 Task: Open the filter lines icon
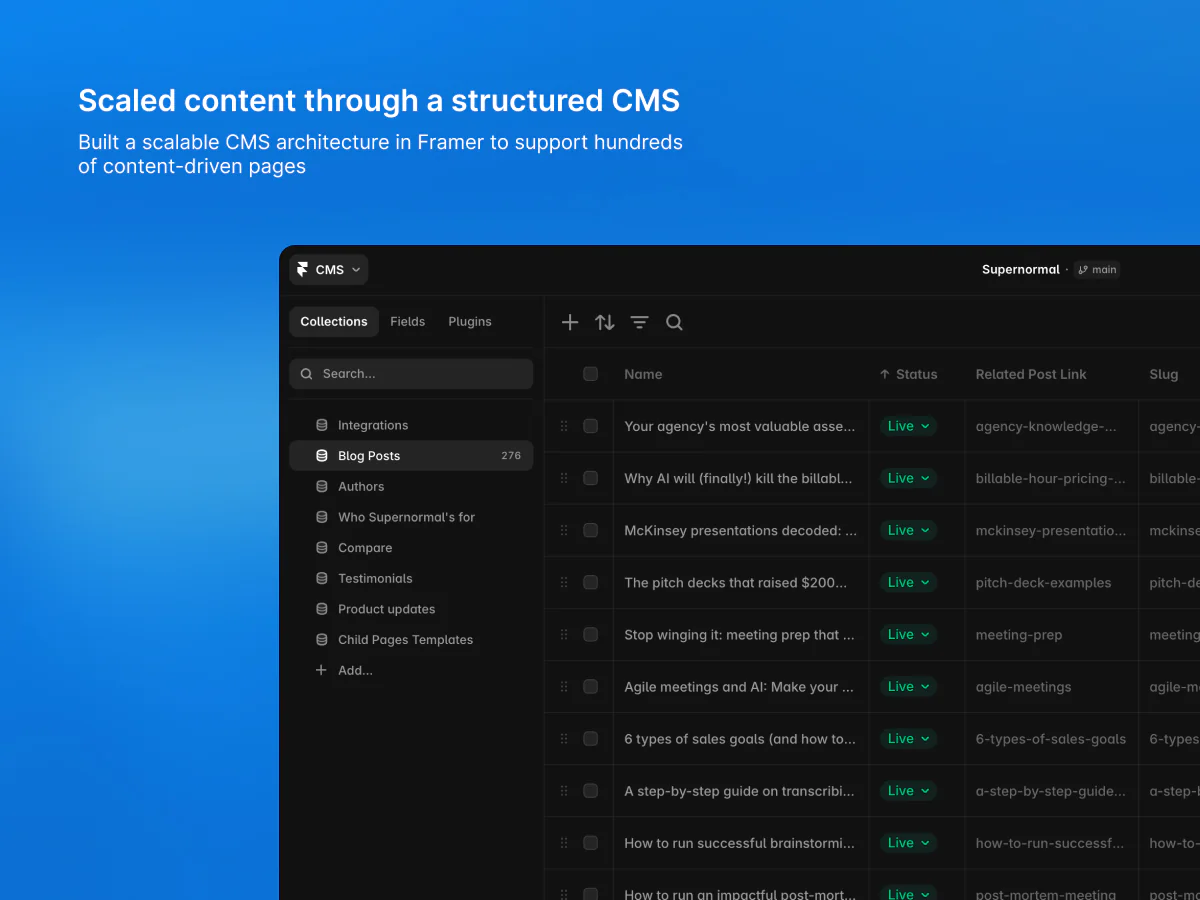[x=640, y=322]
